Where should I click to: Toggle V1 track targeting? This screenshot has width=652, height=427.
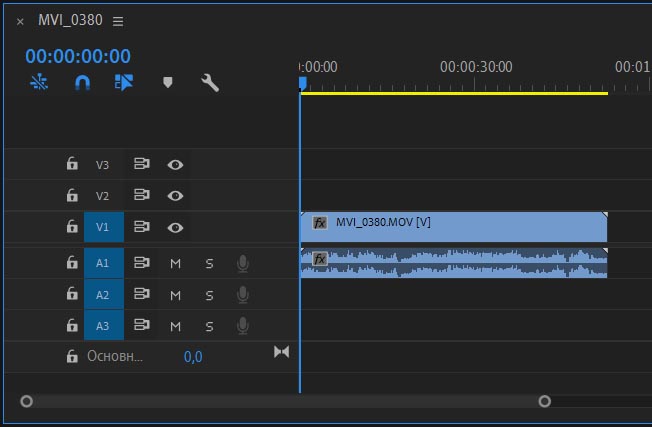104,227
